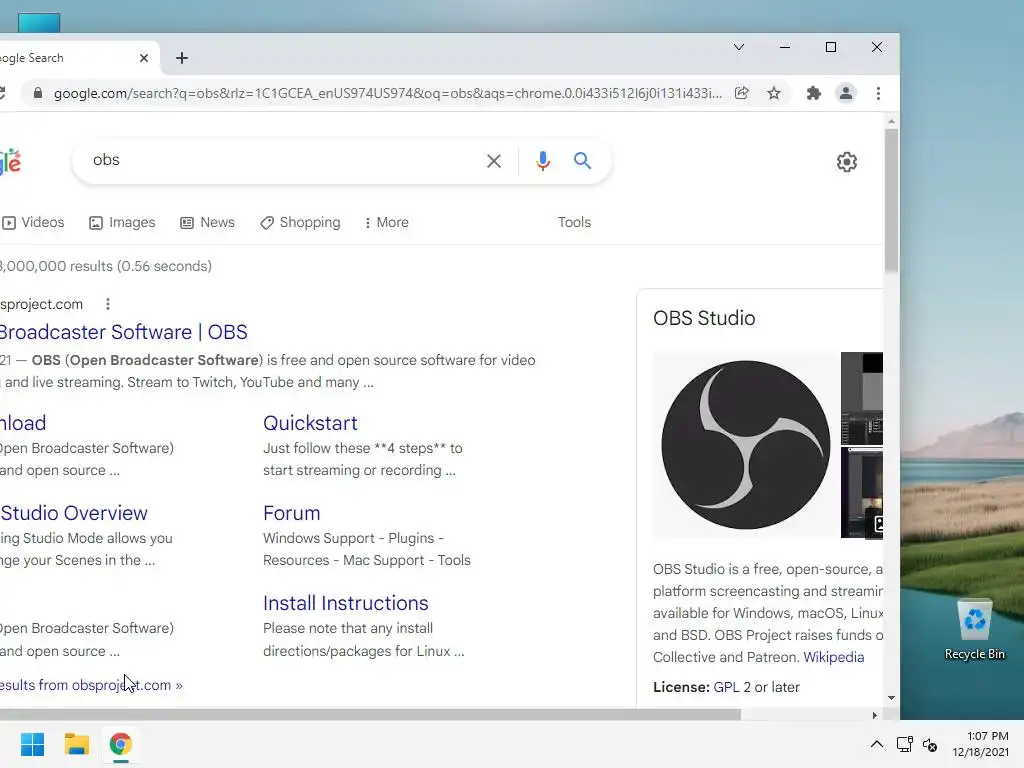The image size is (1024, 768).
Task: Select the Recycle Bin desktop icon
Action: point(974,630)
